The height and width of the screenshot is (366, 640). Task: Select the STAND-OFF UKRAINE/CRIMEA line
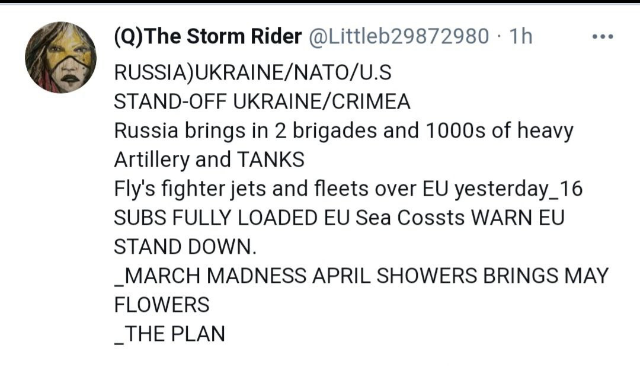pyautogui.click(x=262, y=102)
